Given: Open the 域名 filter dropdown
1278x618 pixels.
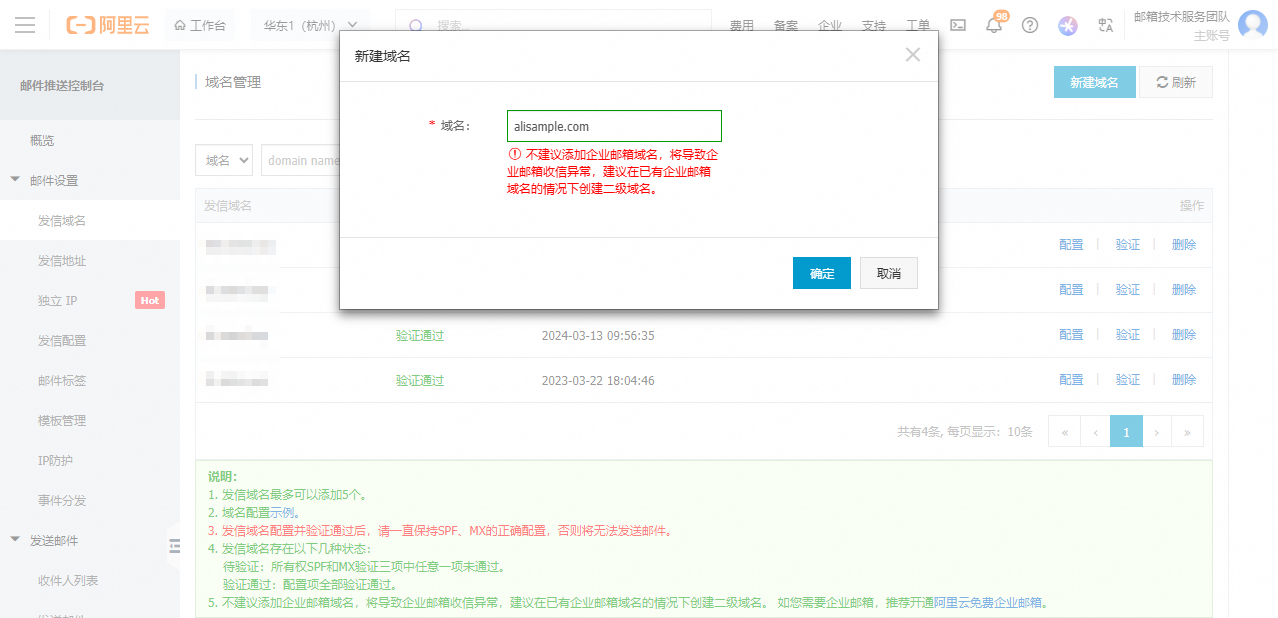Looking at the screenshot, I should [x=224, y=160].
